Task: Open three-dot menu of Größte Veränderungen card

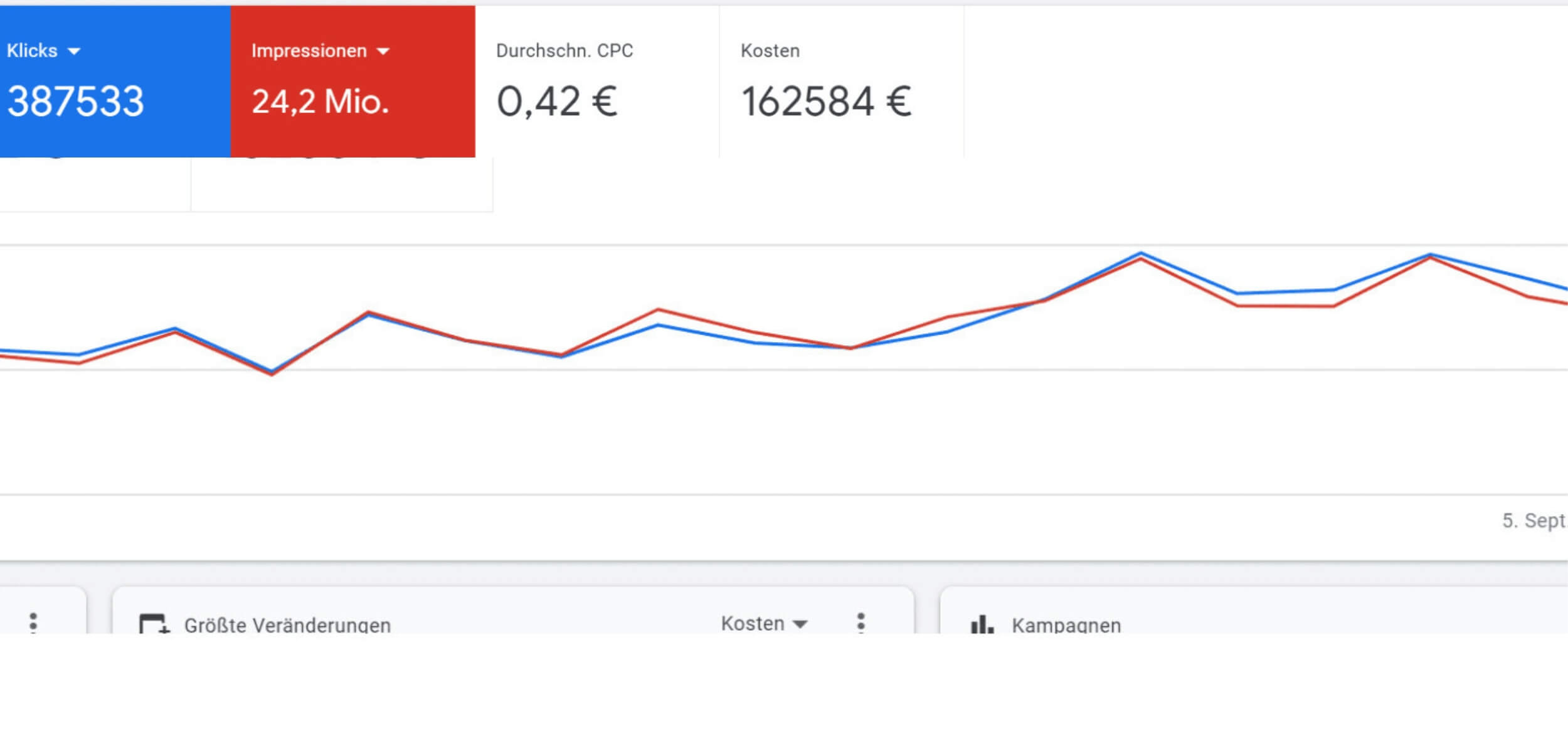Action: [861, 622]
